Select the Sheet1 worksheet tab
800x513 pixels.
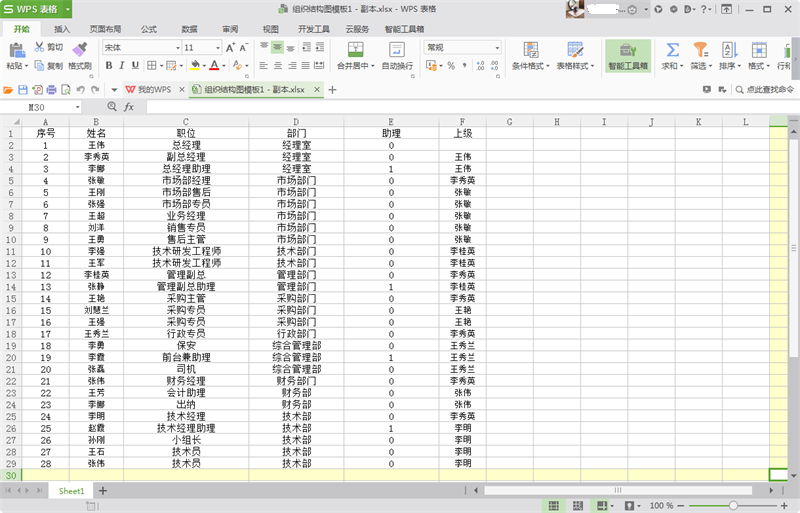(71, 491)
